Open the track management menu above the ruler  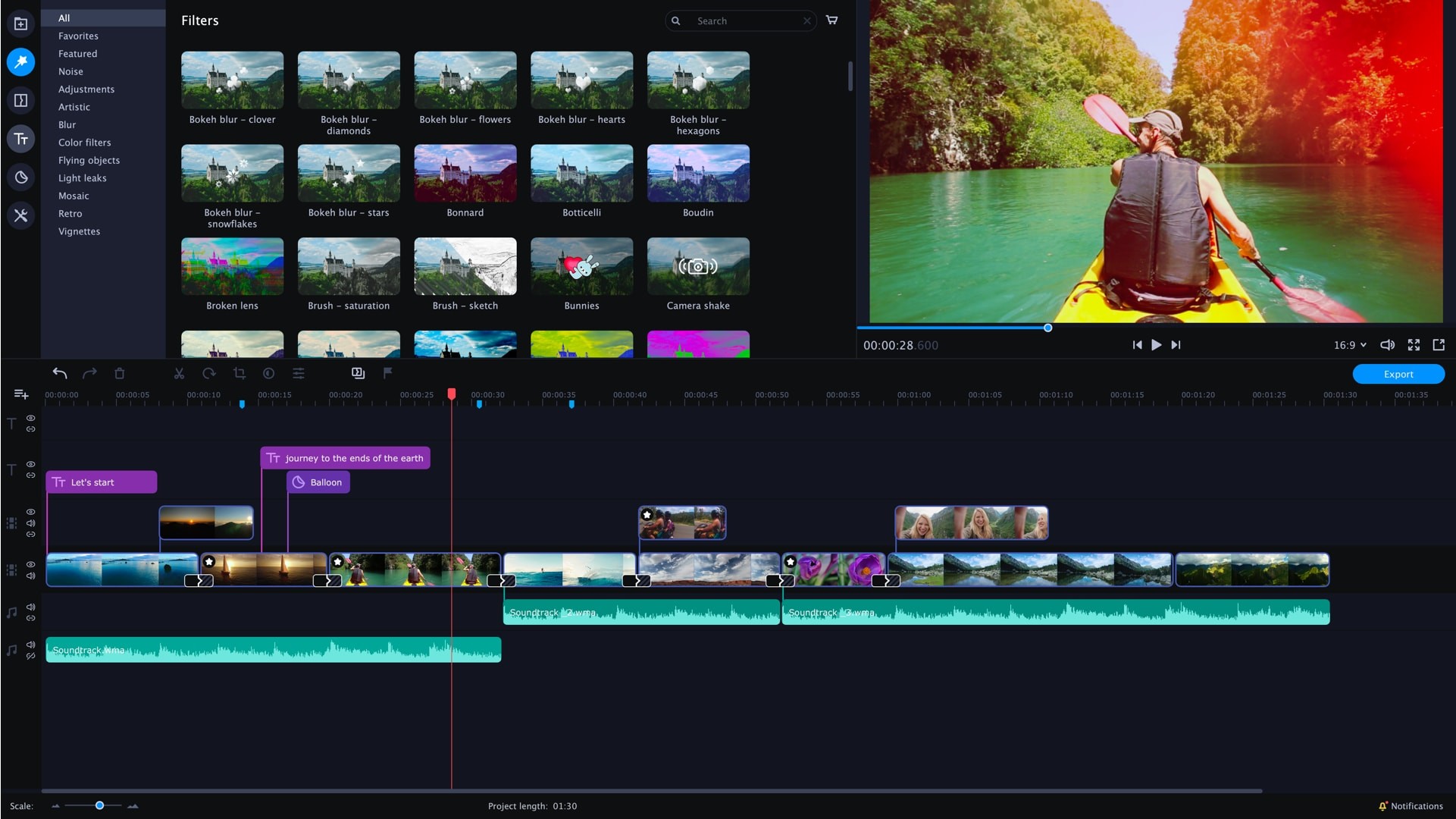point(20,394)
